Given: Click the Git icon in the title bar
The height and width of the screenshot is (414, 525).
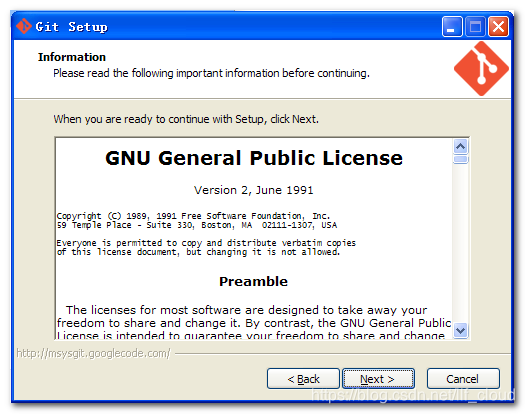Looking at the screenshot, I should (x=24, y=26).
